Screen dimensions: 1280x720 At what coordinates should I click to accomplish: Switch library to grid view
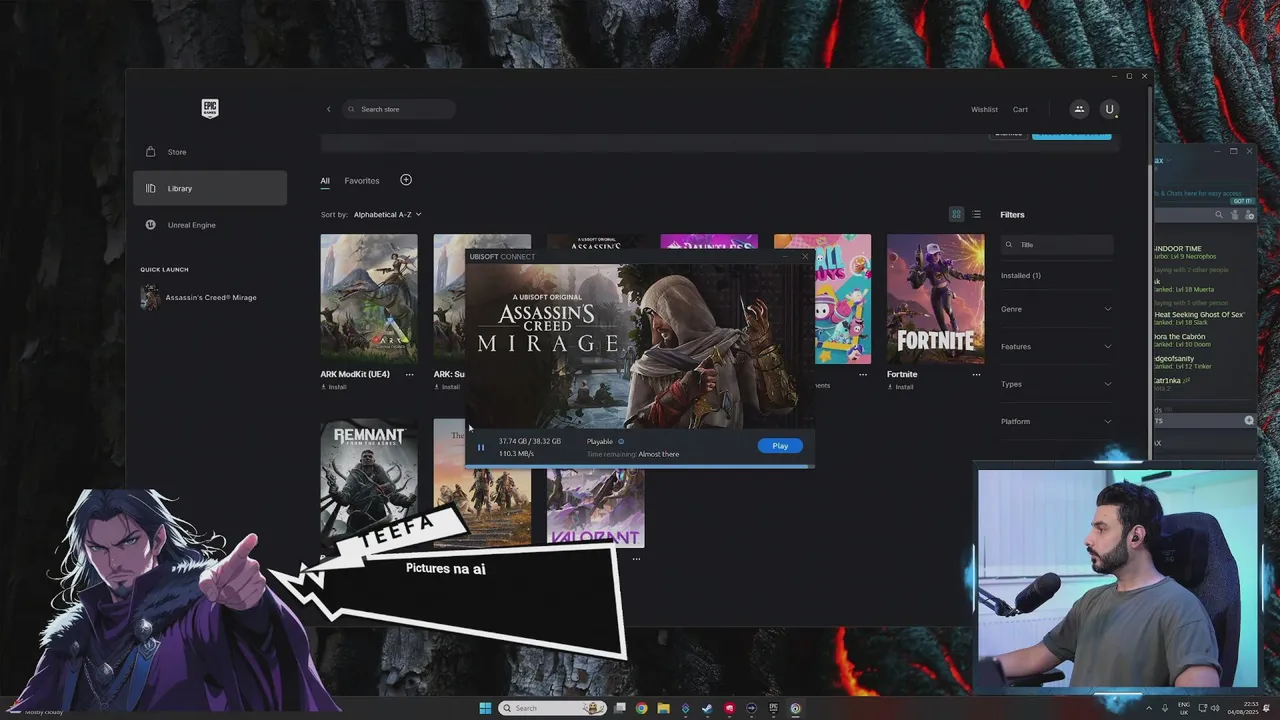pos(956,214)
